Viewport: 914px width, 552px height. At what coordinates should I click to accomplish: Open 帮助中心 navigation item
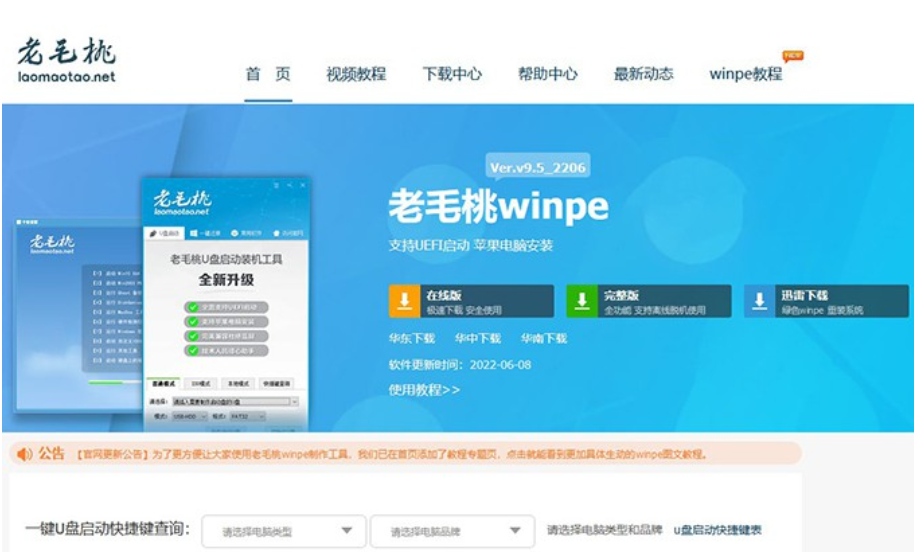click(548, 74)
